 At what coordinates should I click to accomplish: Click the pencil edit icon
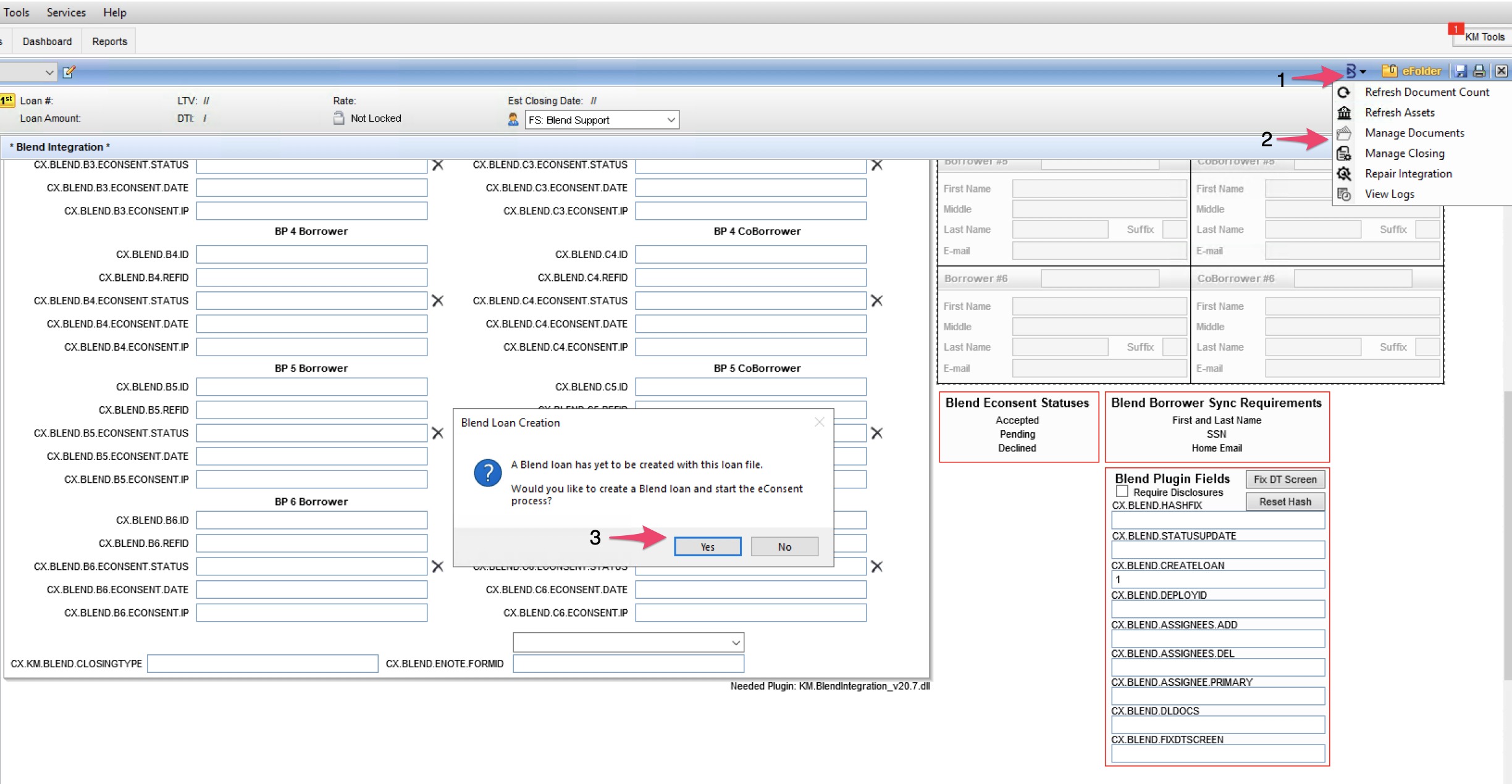pos(69,72)
